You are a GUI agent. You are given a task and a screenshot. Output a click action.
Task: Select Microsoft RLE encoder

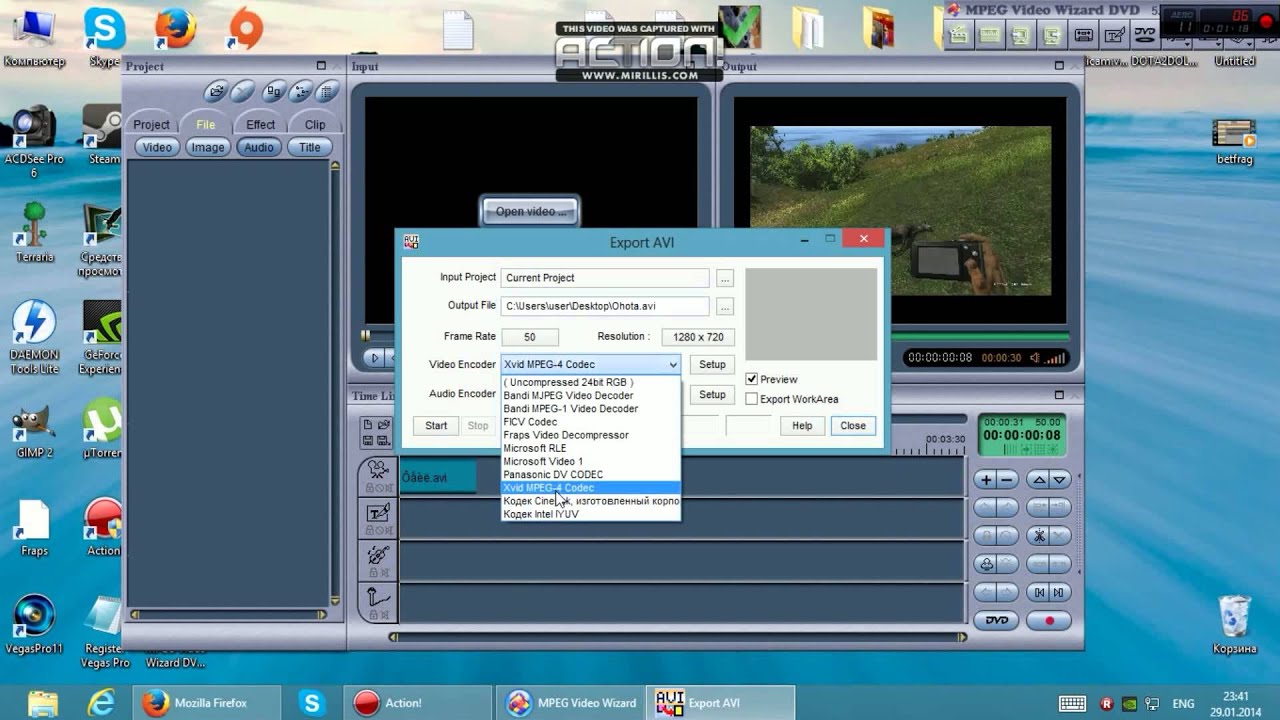pos(590,448)
